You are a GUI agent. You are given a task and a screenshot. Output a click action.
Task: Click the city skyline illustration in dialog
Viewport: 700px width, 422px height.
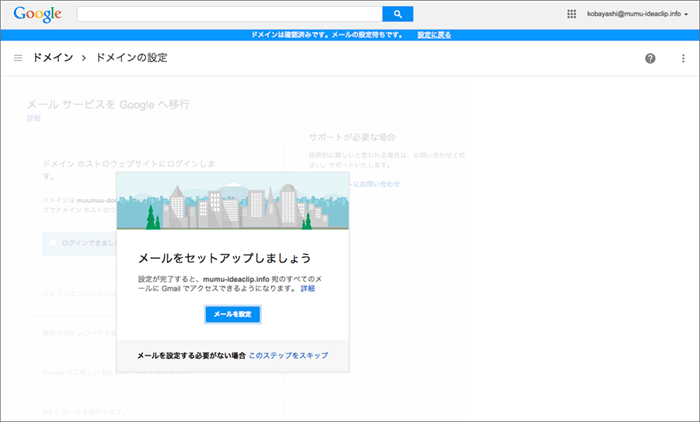click(233, 201)
